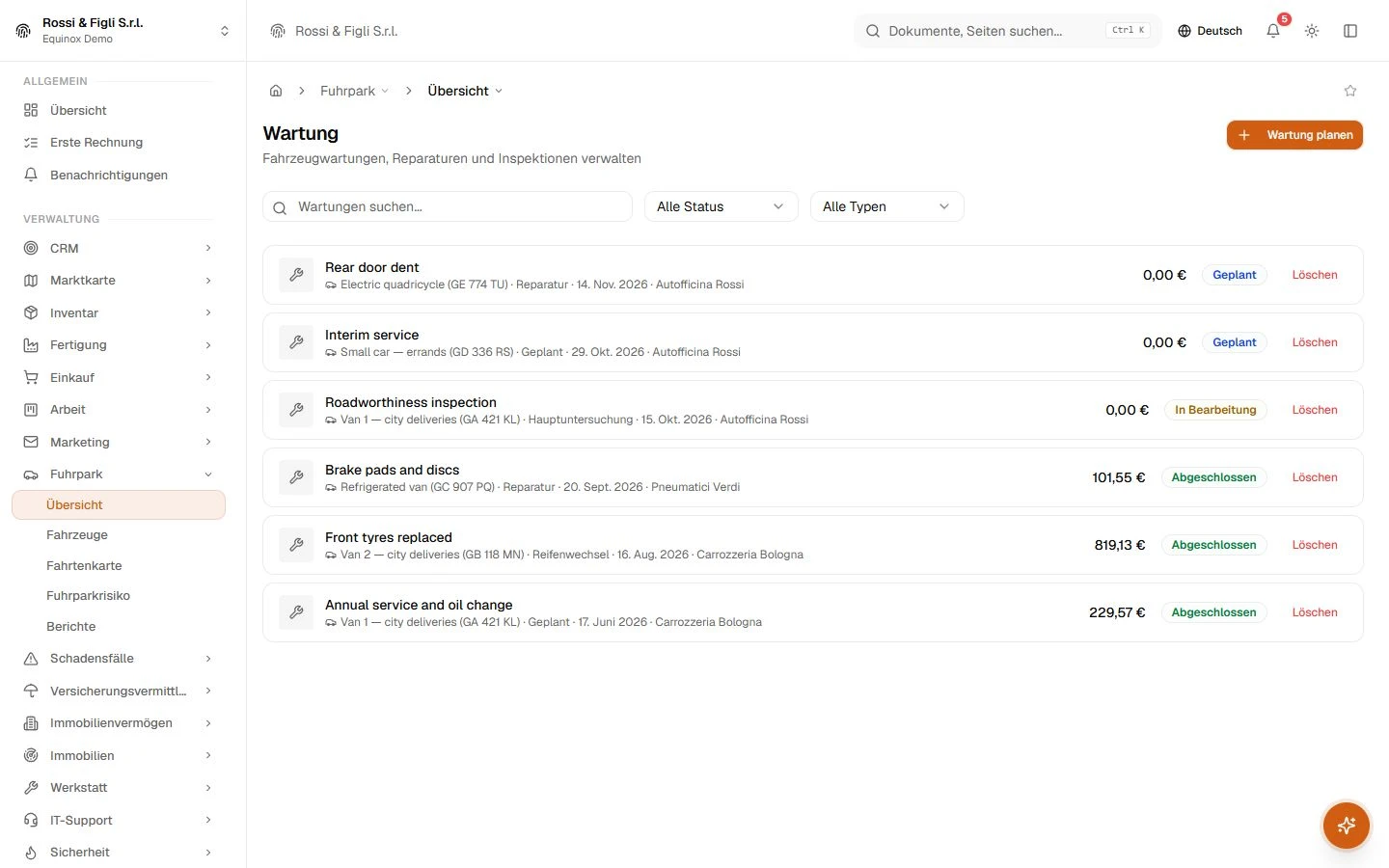The width and height of the screenshot is (1389, 868).
Task: Click the Werkstatt wrench icon in sidebar
Action: tap(31, 788)
